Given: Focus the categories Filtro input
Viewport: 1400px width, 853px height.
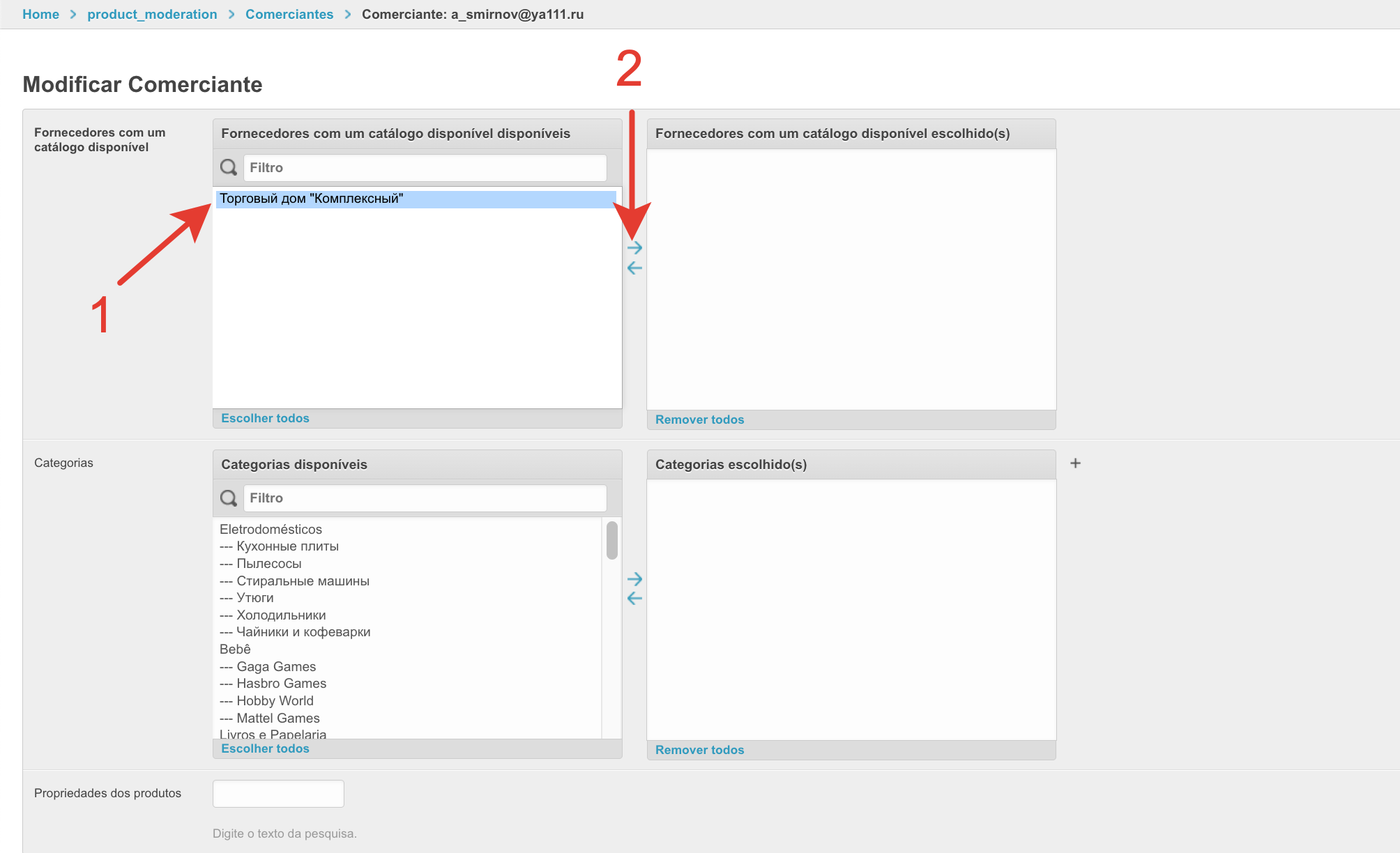Looking at the screenshot, I should [x=425, y=498].
